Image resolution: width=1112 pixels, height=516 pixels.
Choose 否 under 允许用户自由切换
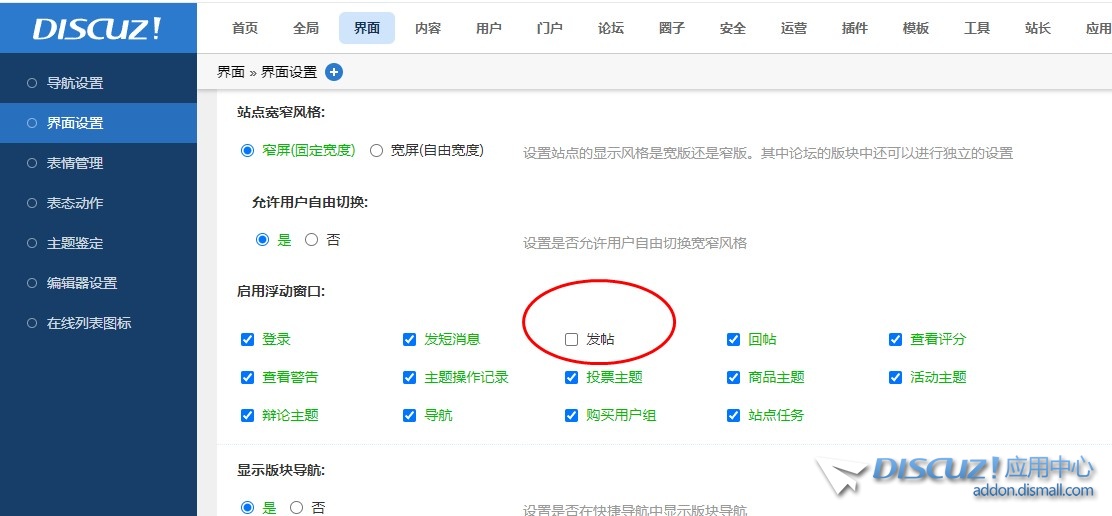[x=311, y=240]
